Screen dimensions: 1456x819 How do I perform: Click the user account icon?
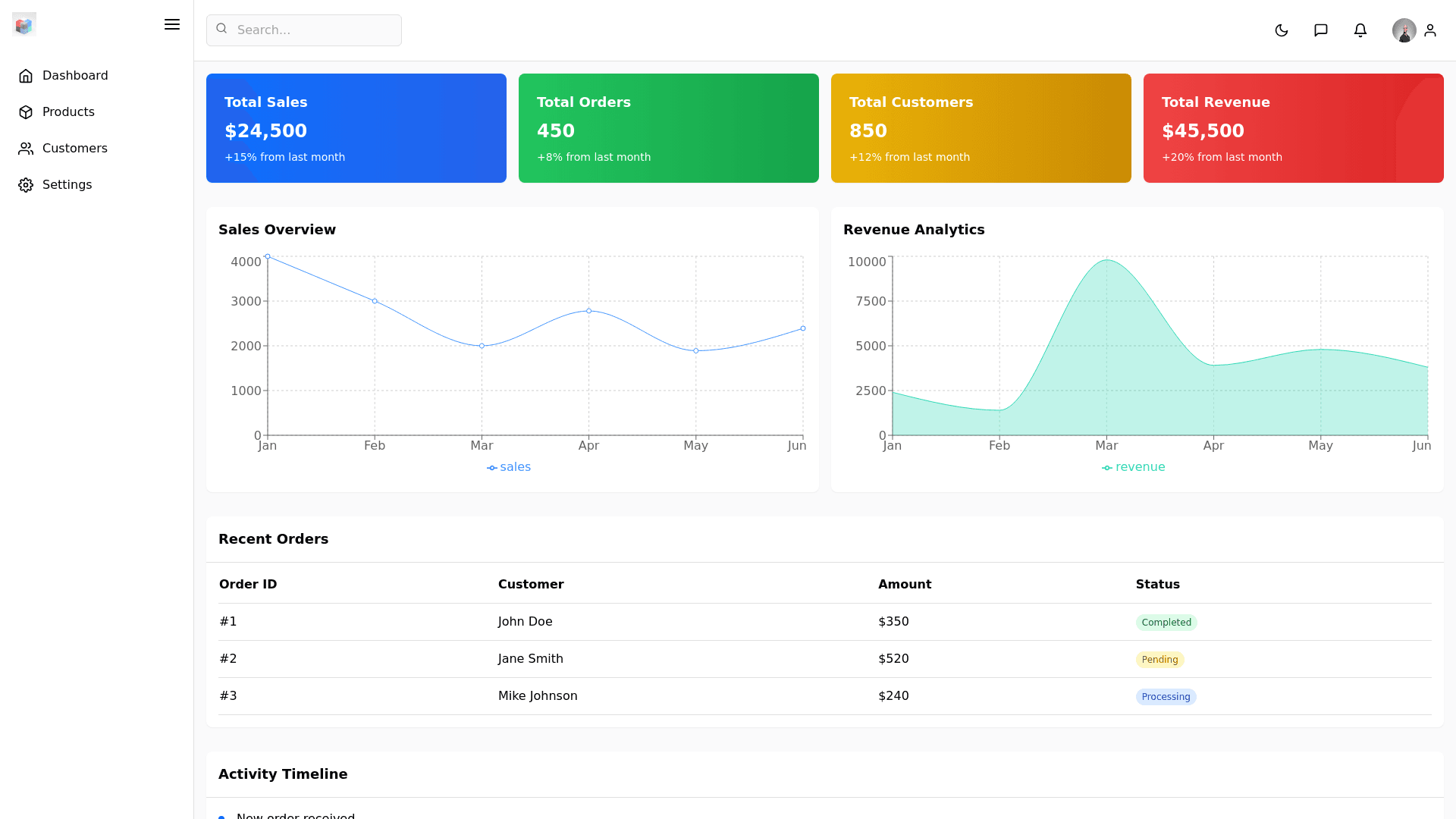tap(1430, 30)
